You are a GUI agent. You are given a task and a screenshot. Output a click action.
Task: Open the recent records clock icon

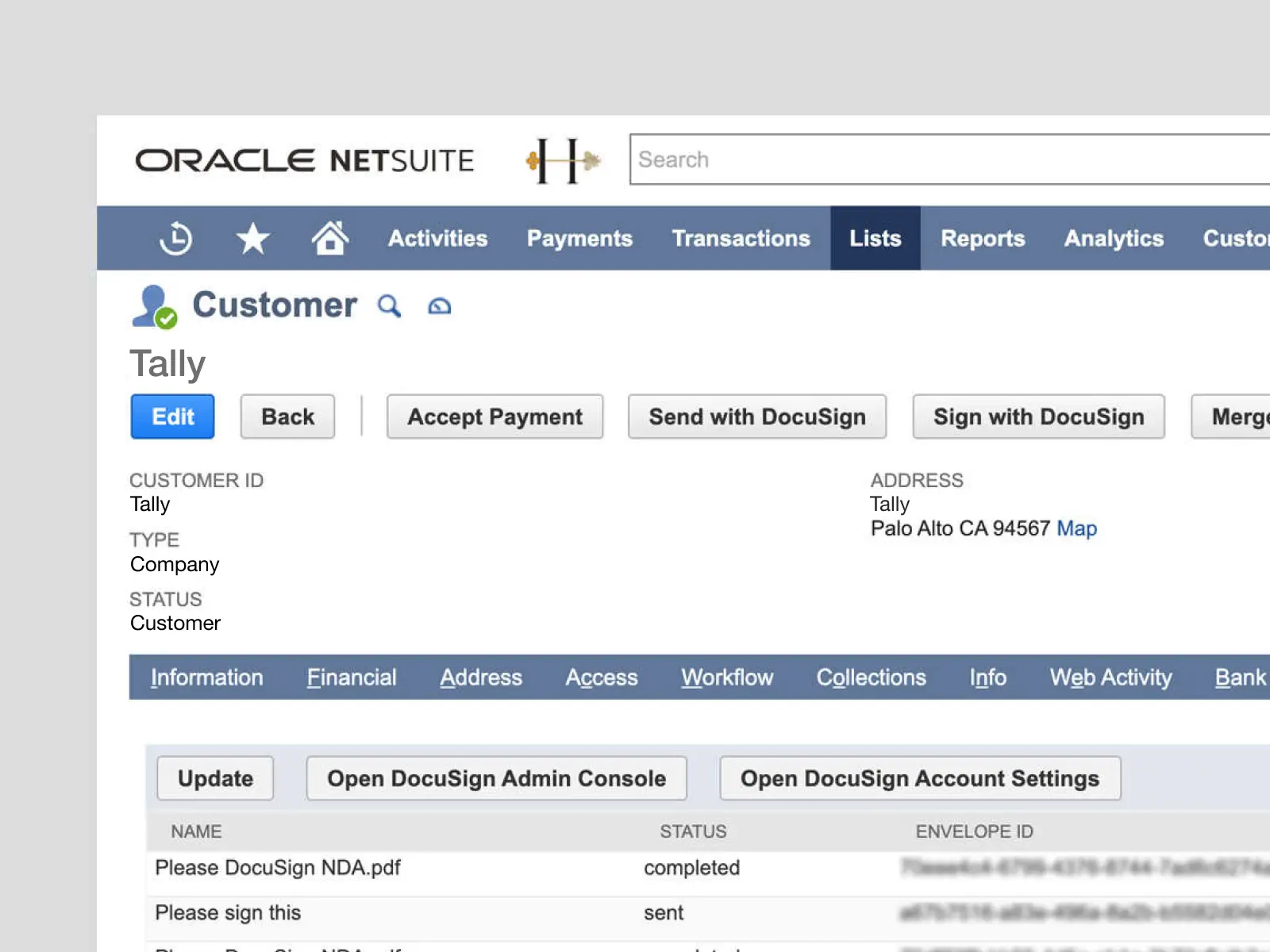click(175, 238)
